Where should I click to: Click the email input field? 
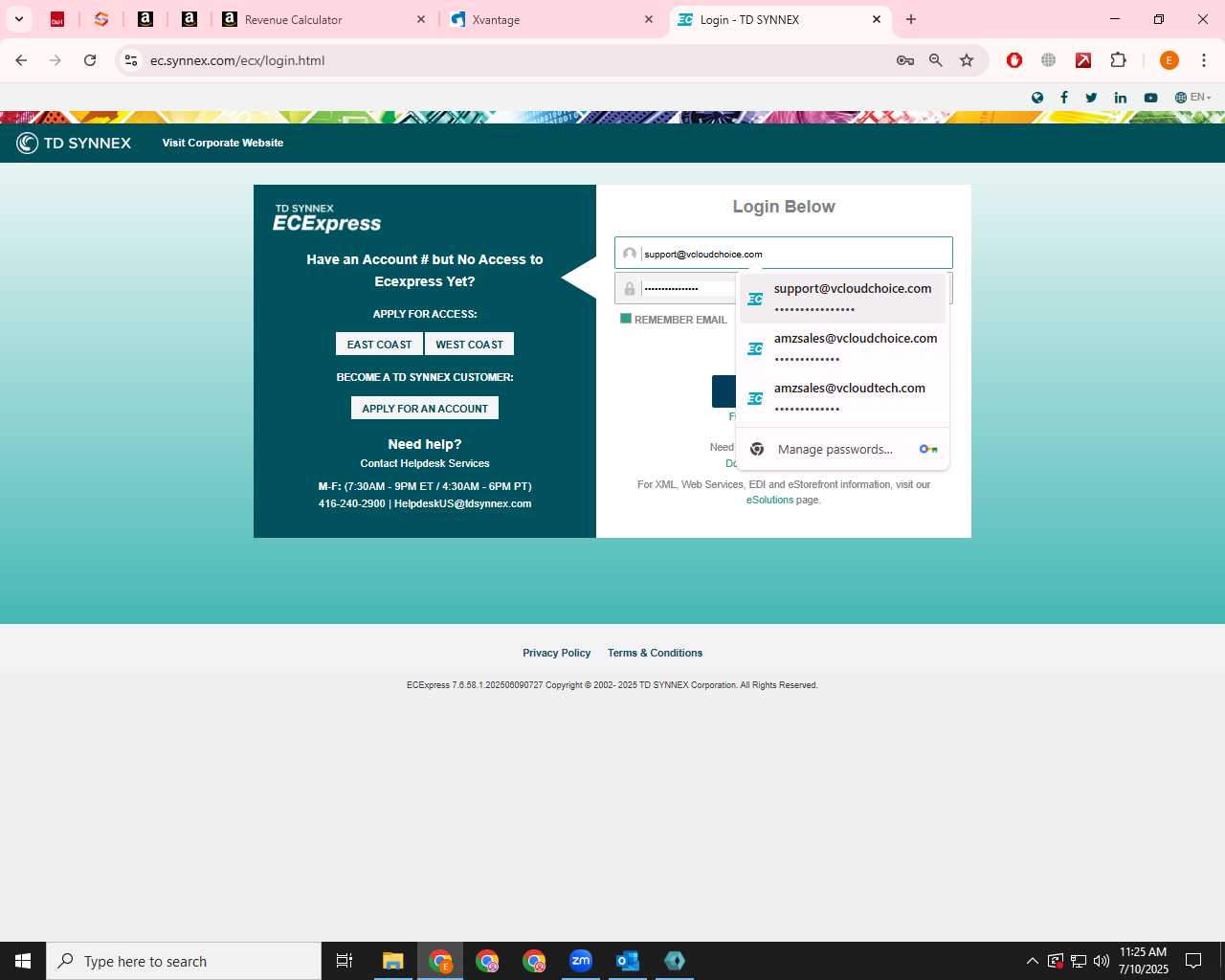click(784, 254)
